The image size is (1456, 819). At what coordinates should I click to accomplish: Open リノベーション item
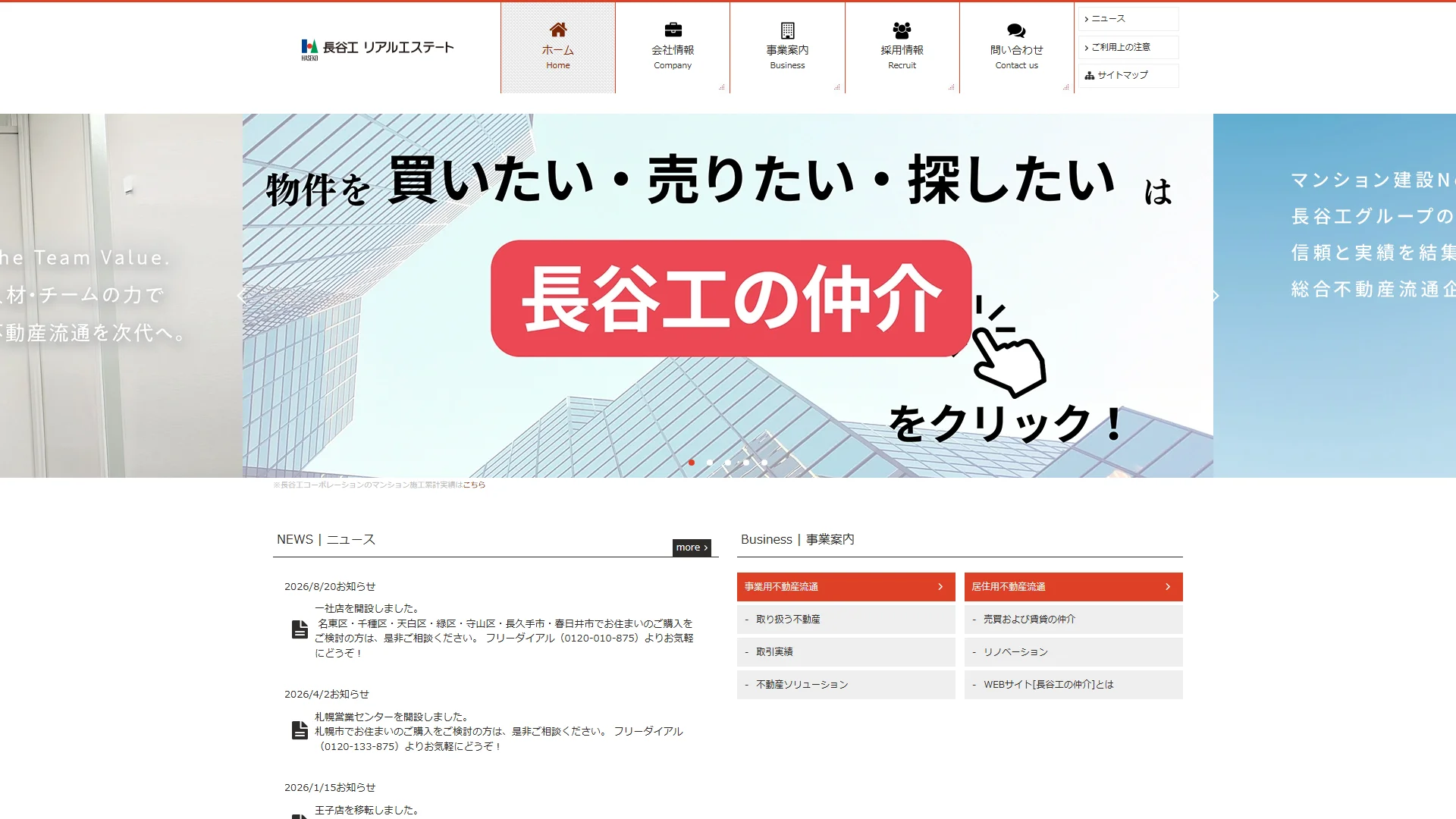coord(1073,652)
